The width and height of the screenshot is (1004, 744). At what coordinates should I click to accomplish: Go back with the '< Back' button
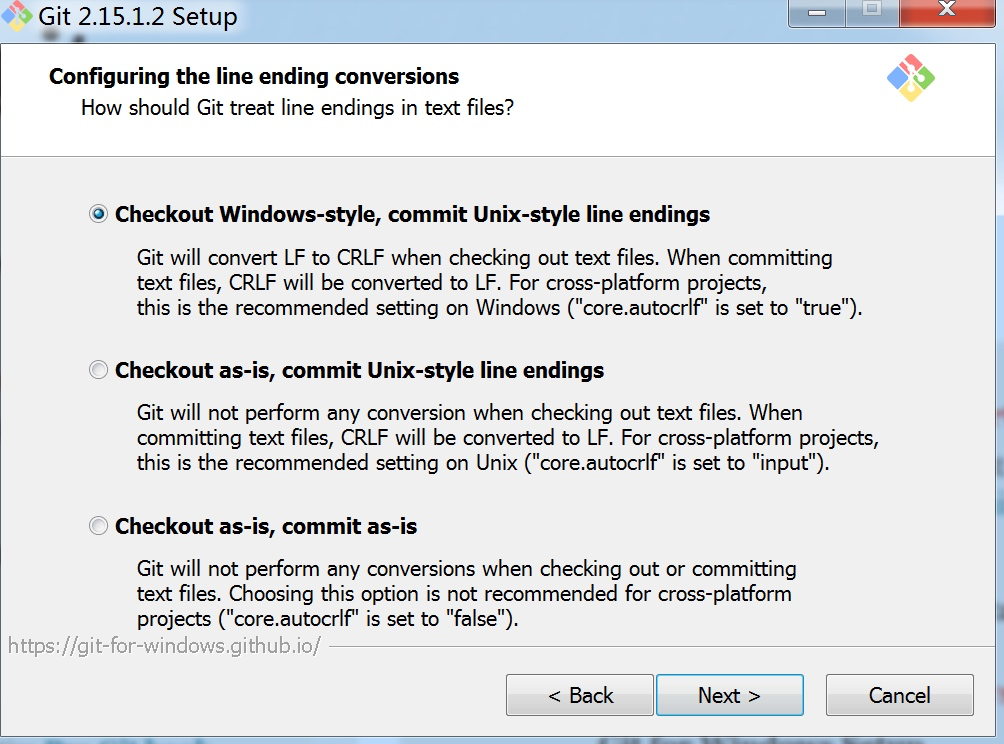pyautogui.click(x=580, y=695)
